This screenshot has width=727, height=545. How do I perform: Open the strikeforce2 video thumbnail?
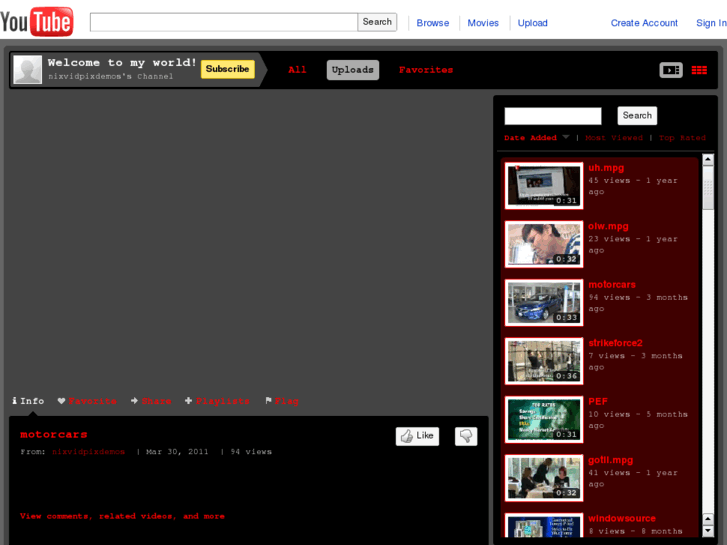[544, 361]
